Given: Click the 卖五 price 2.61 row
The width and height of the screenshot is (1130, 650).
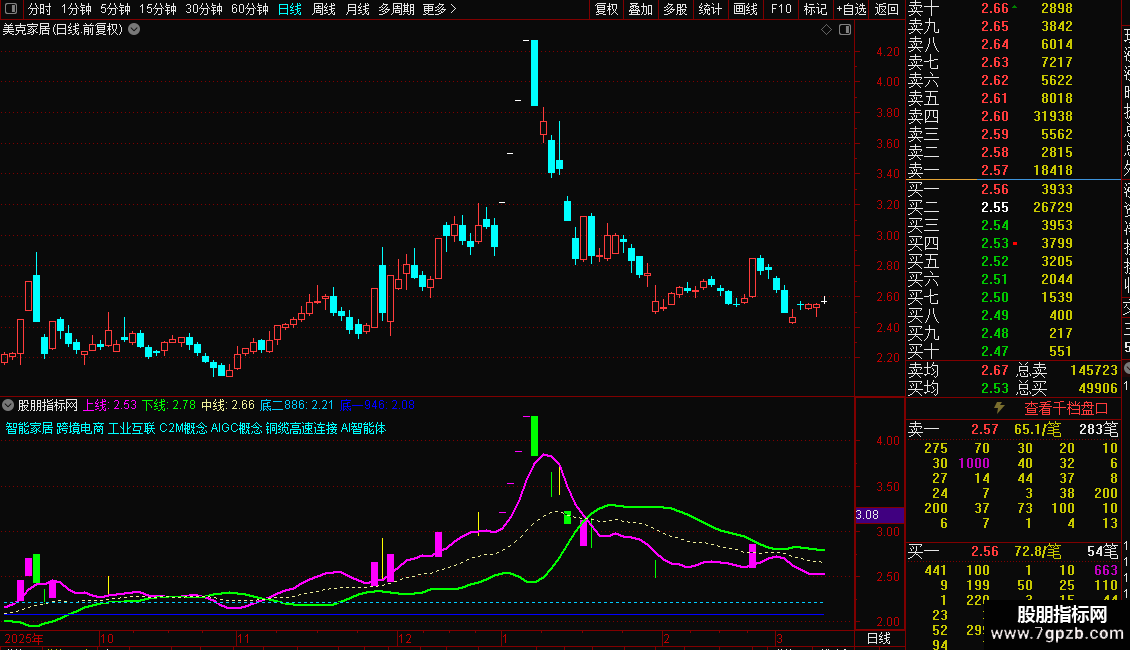Looking at the screenshot, I should [1013, 98].
